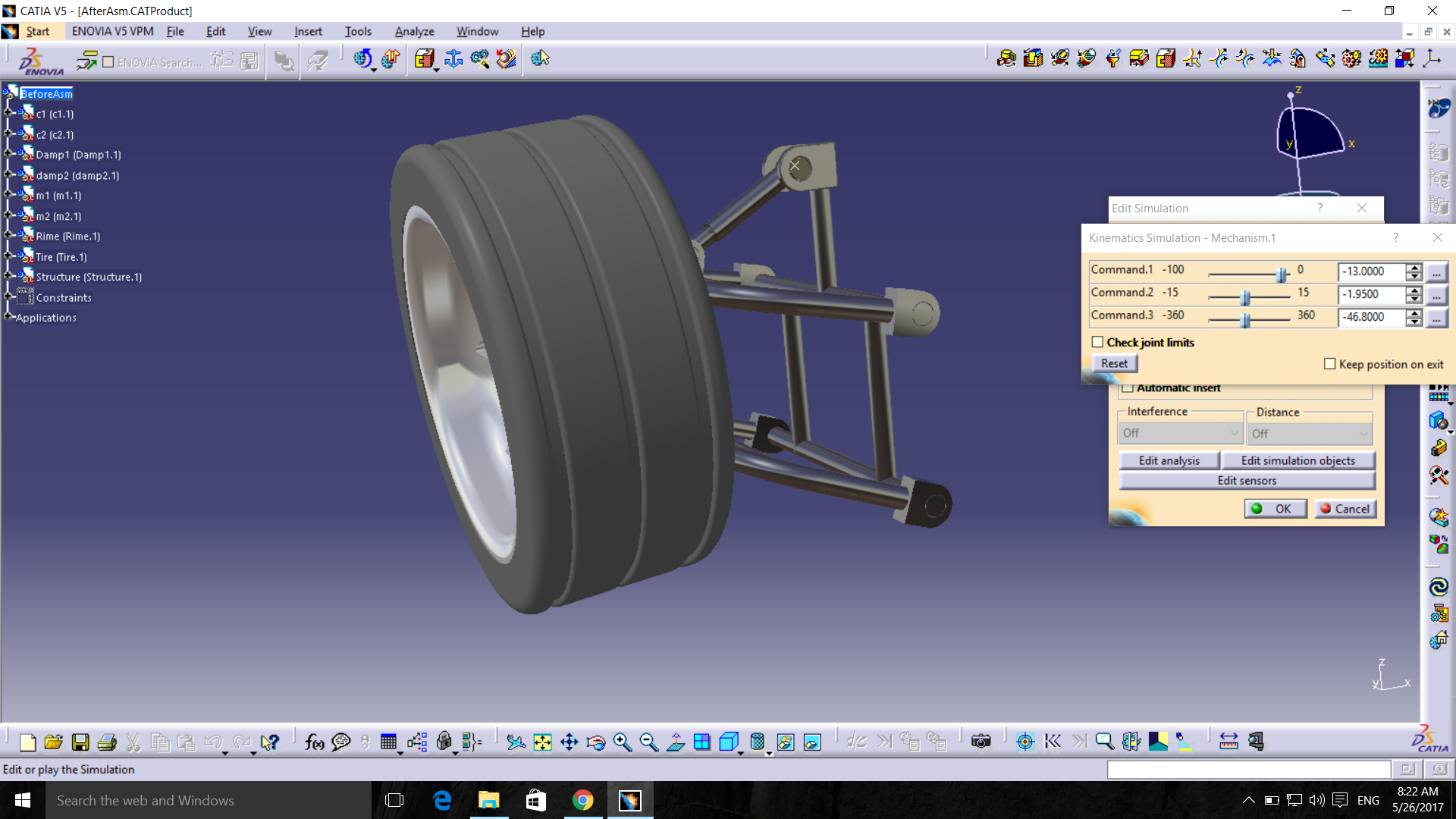Click the Command.1 value input field
Screen dimensions: 1456x819
[x=1373, y=271]
